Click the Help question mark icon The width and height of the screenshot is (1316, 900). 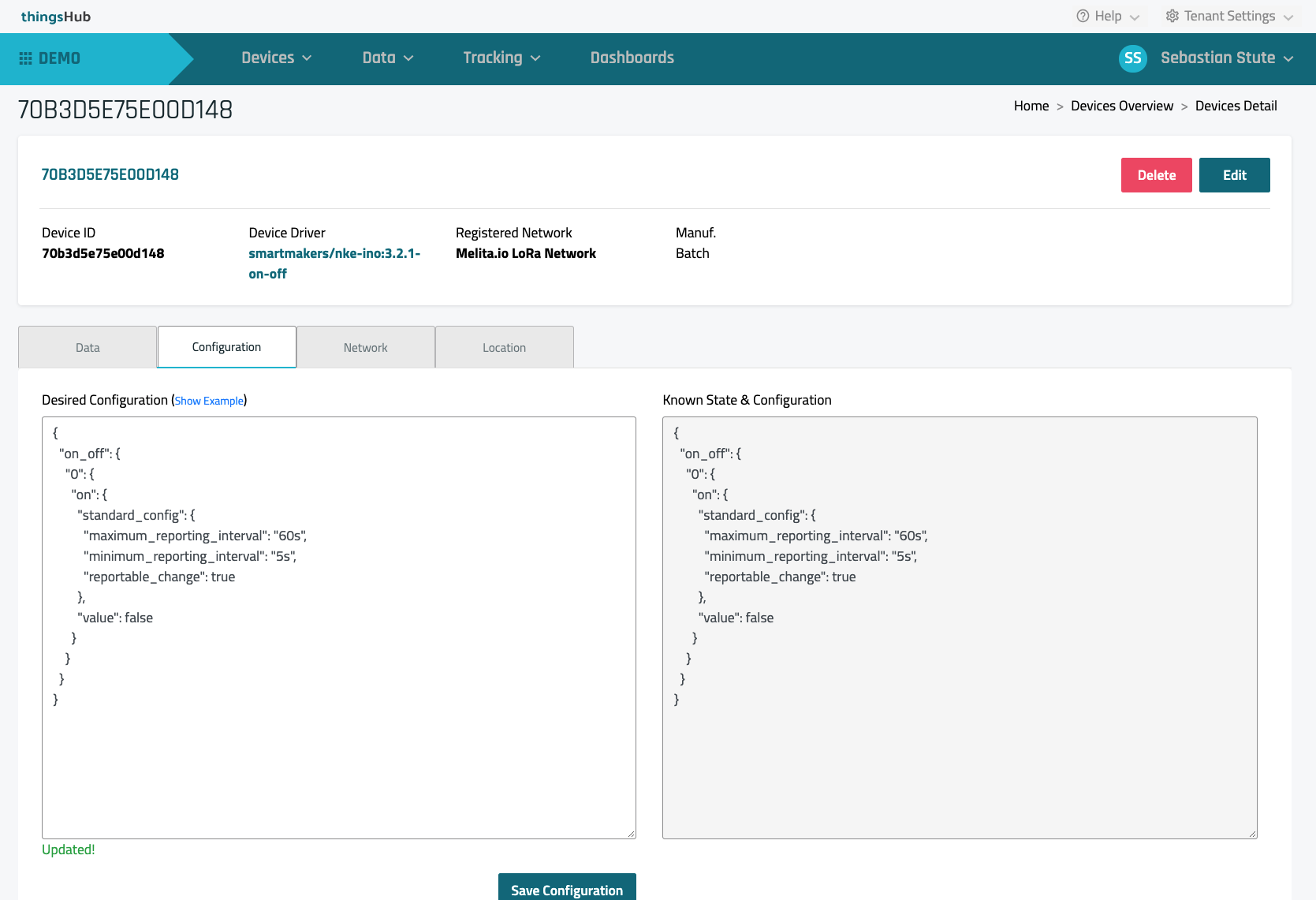[1083, 16]
